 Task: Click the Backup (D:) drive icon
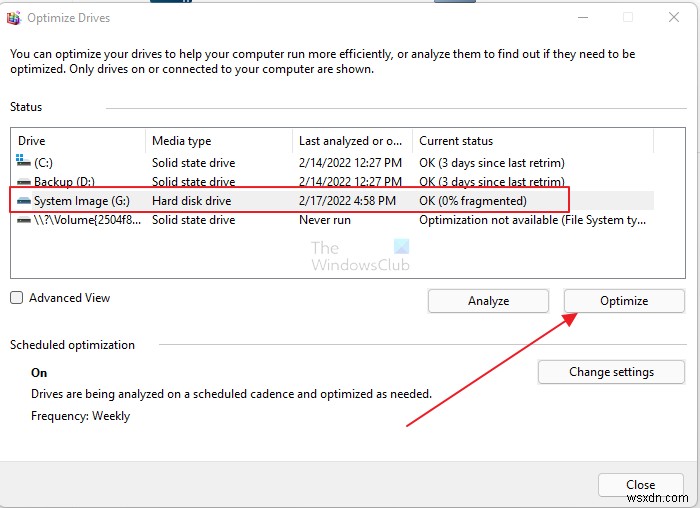pyautogui.click(x=23, y=181)
